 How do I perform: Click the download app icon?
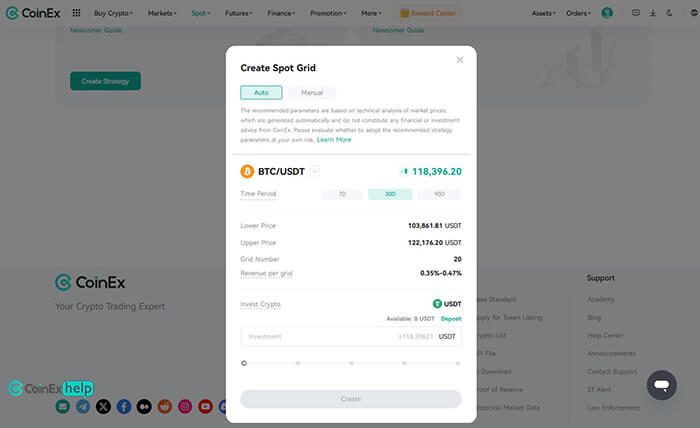pos(652,13)
